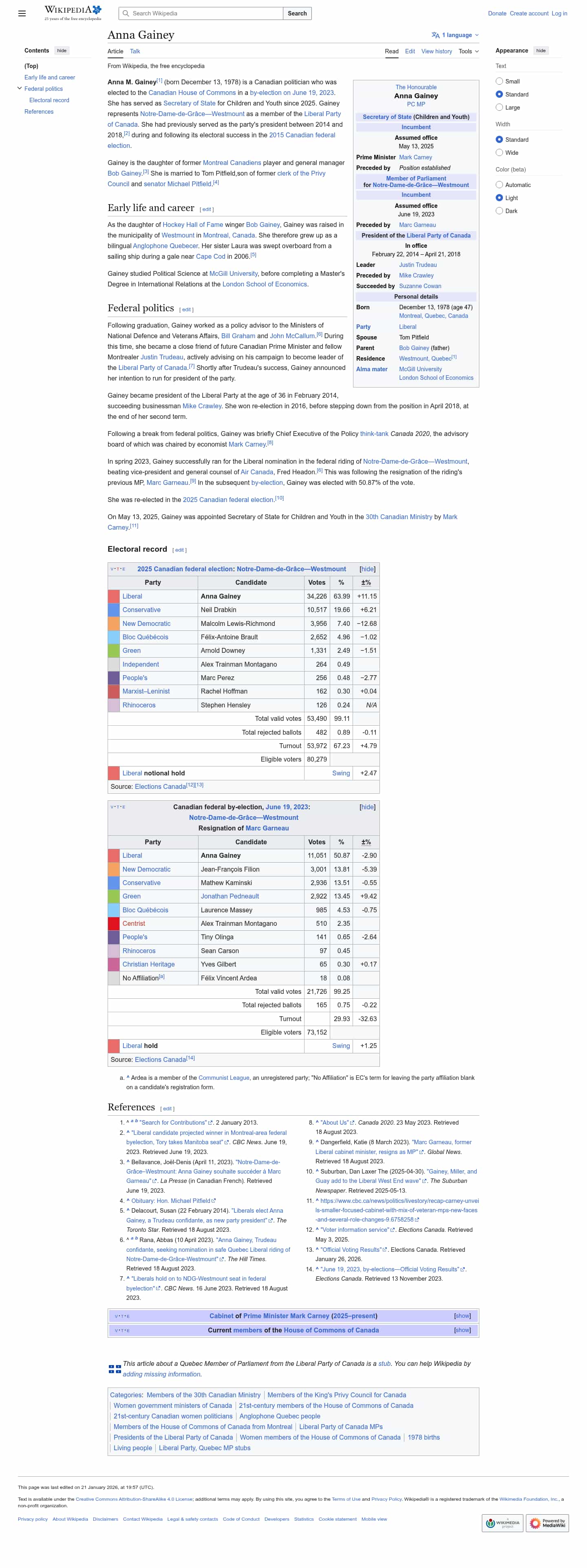Click the Search button
The width and height of the screenshot is (587, 1568).
tap(297, 13)
